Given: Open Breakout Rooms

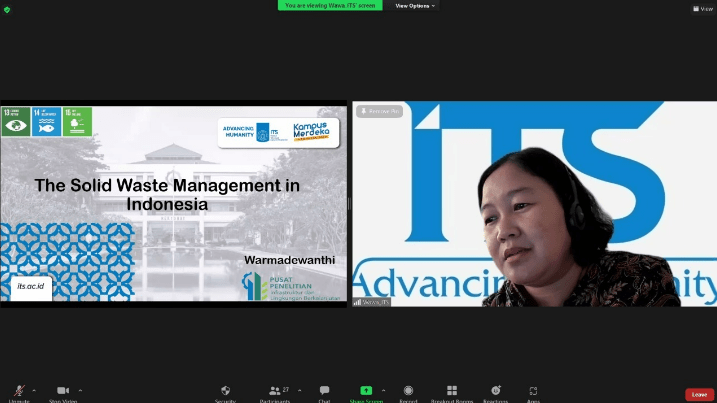Looking at the screenshot, I should [x=452, y=391].
